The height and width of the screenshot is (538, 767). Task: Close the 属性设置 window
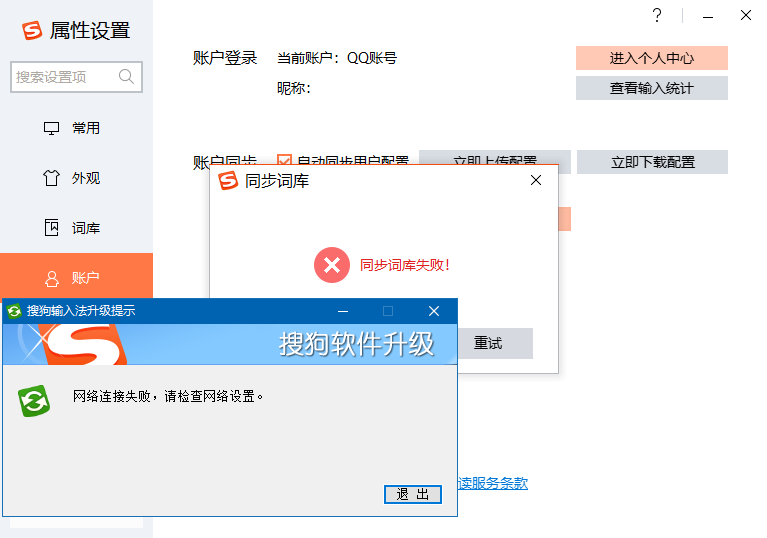click(745, 16)
